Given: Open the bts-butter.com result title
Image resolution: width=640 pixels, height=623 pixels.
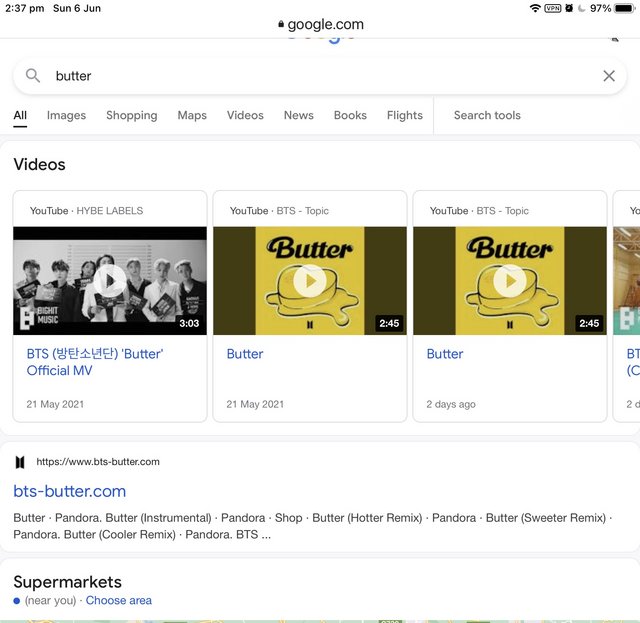Looking at the screenshot, I should 69,491.
